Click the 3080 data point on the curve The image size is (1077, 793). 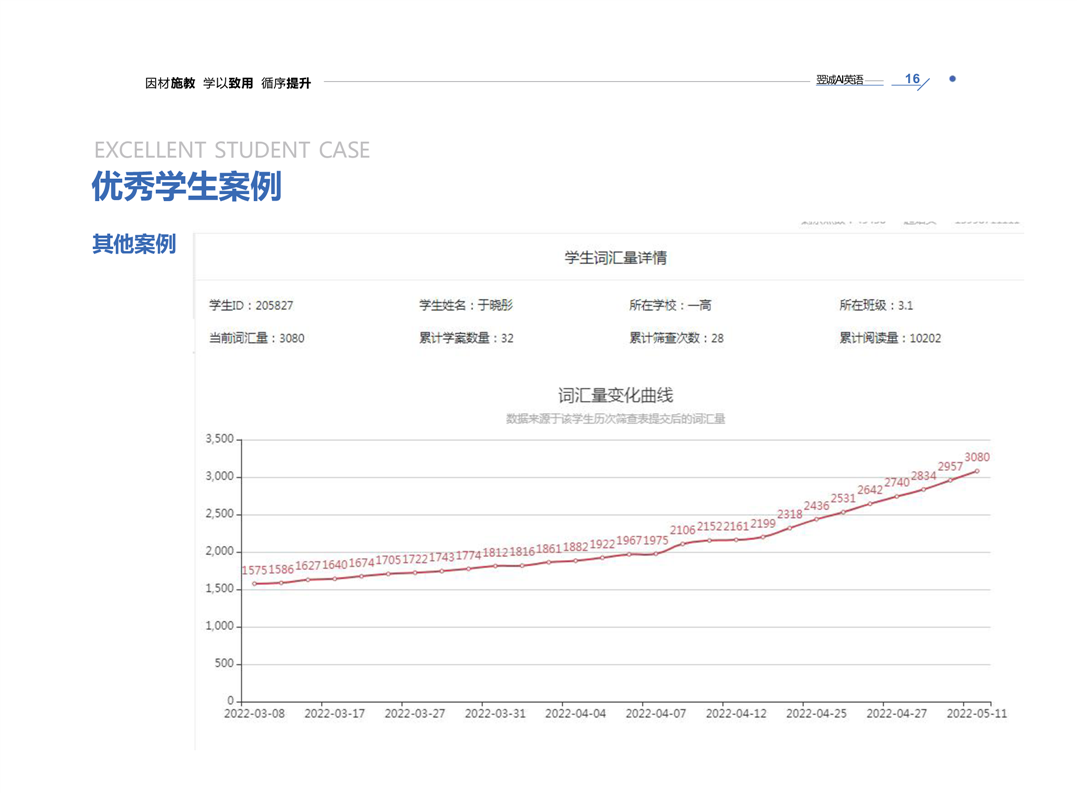pos(977,471)
